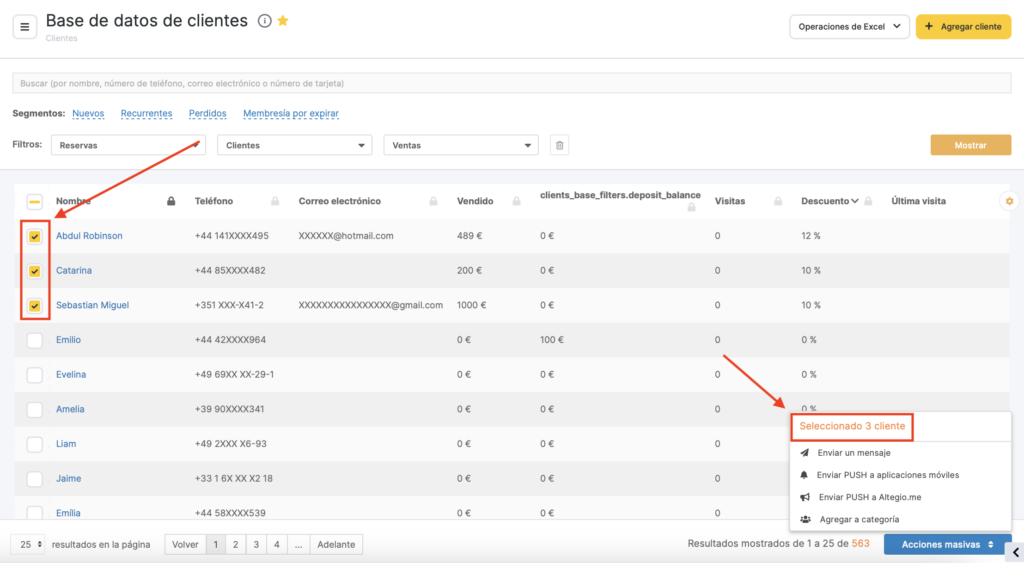This screenshot has width=1024, height=563.
Task: Sort by the Descuento column arrow
Action: pos(855,201)
